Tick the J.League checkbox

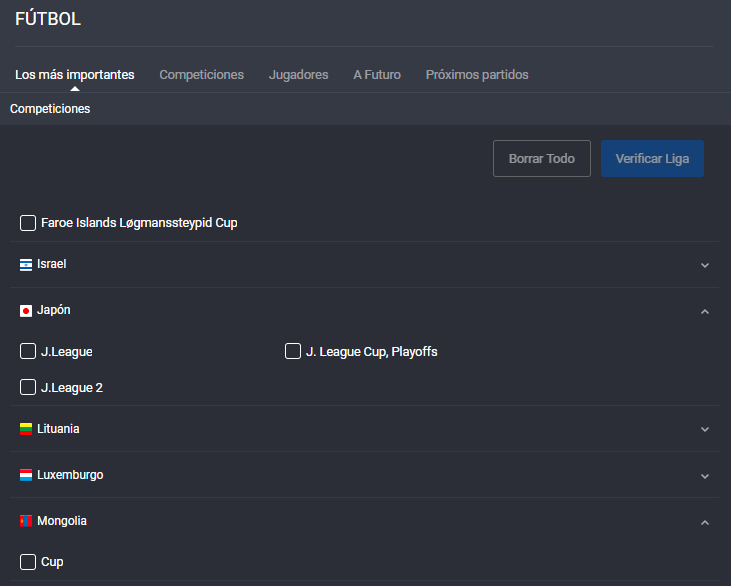(x=28, y=351)
